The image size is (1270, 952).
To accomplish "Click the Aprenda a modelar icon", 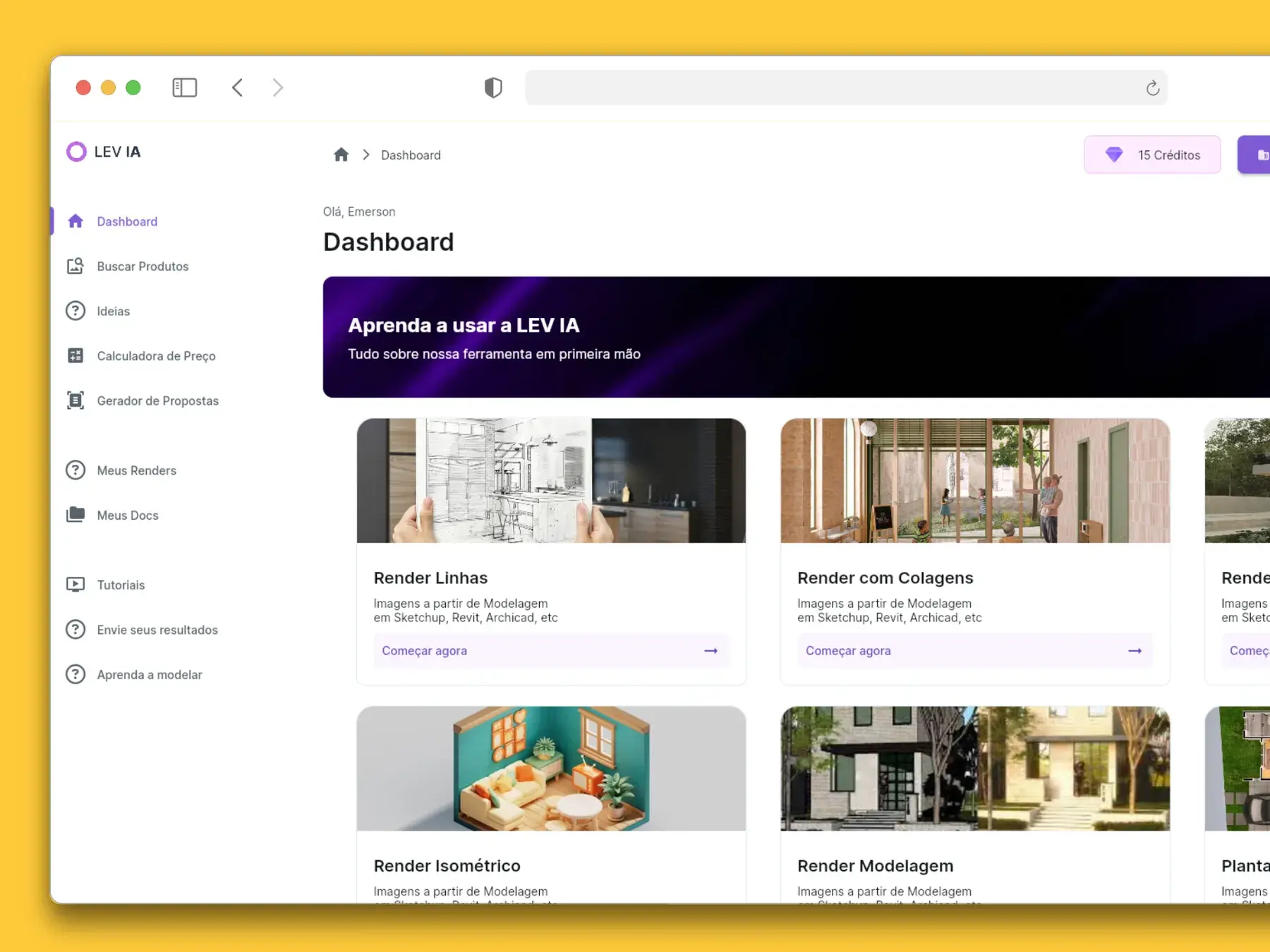I will click(x=75, y=674).
